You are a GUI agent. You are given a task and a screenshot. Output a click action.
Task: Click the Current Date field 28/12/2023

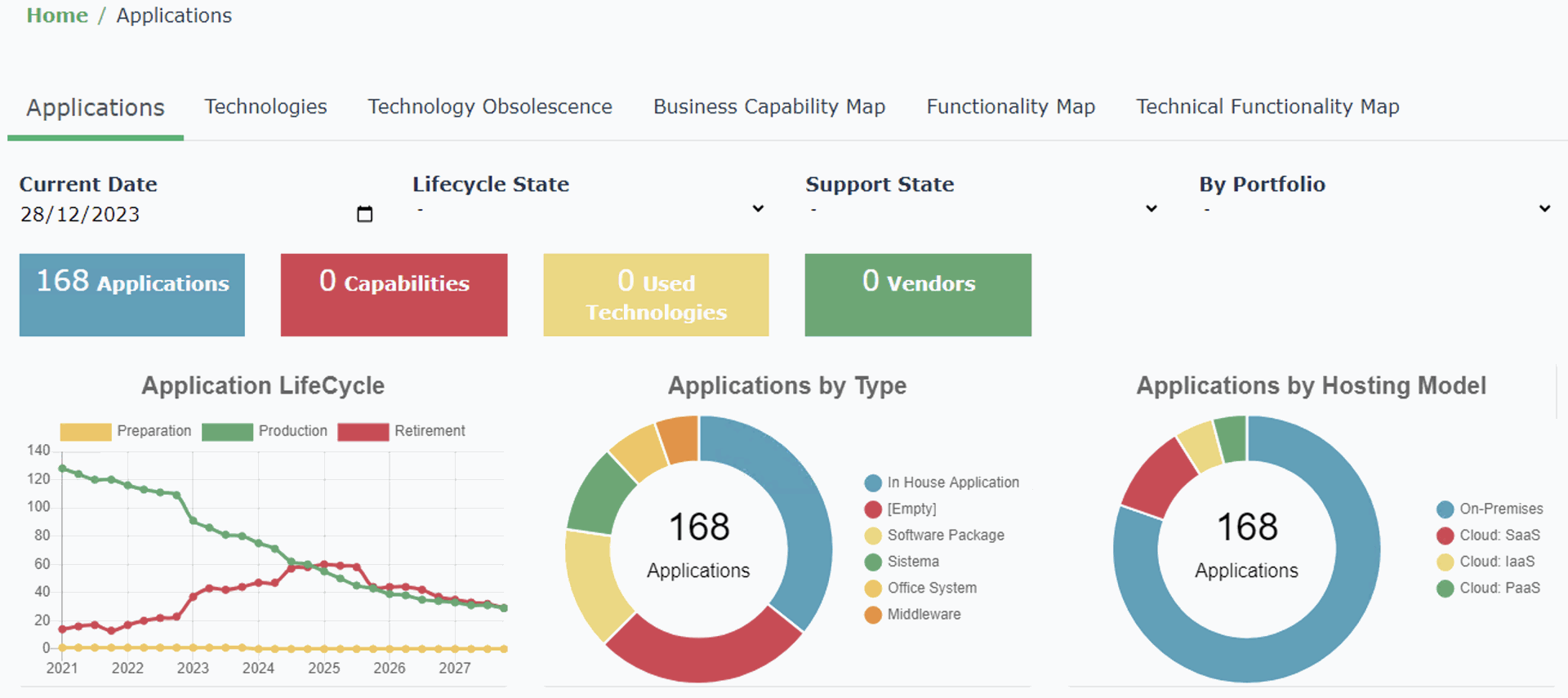[x=196, y=214]
